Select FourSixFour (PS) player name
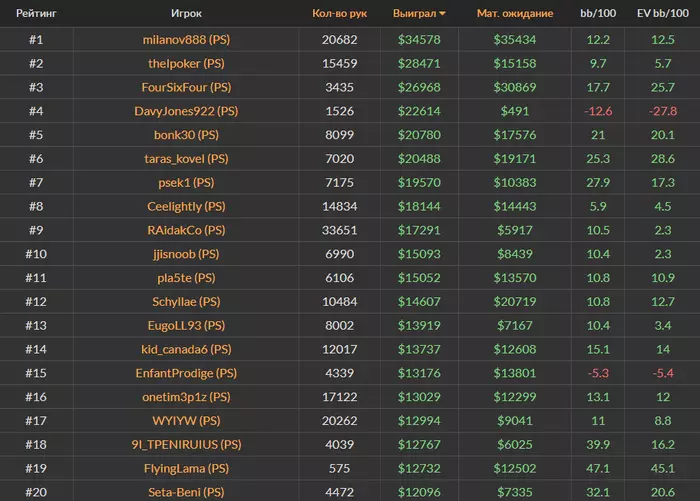This screenshot has width=700, height=501. (186, 87)
